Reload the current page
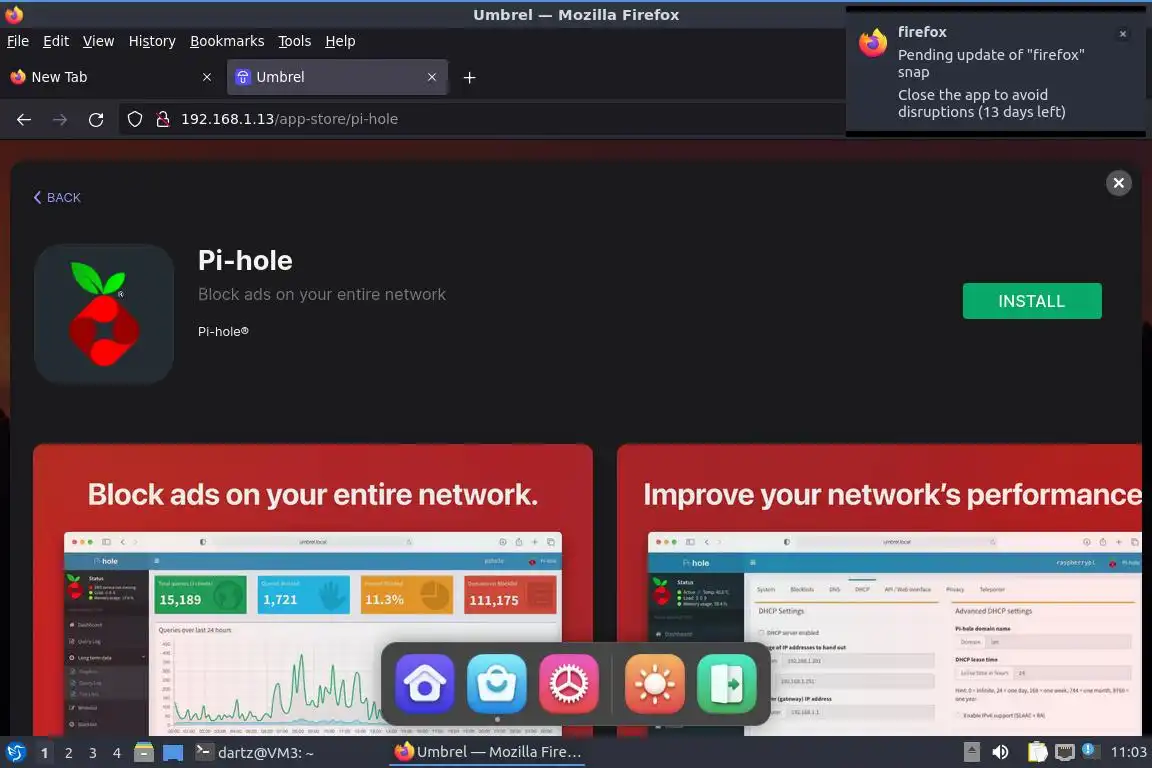This screenshot has width=1152, height=768. 96,119
